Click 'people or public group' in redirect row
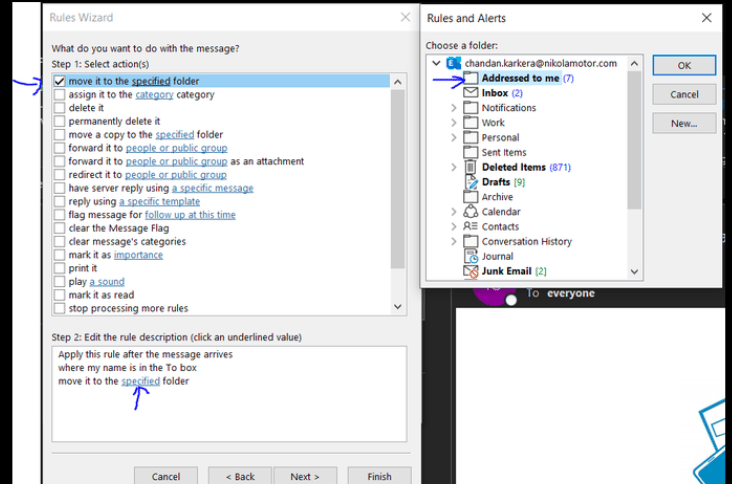 tap(176, 175)
